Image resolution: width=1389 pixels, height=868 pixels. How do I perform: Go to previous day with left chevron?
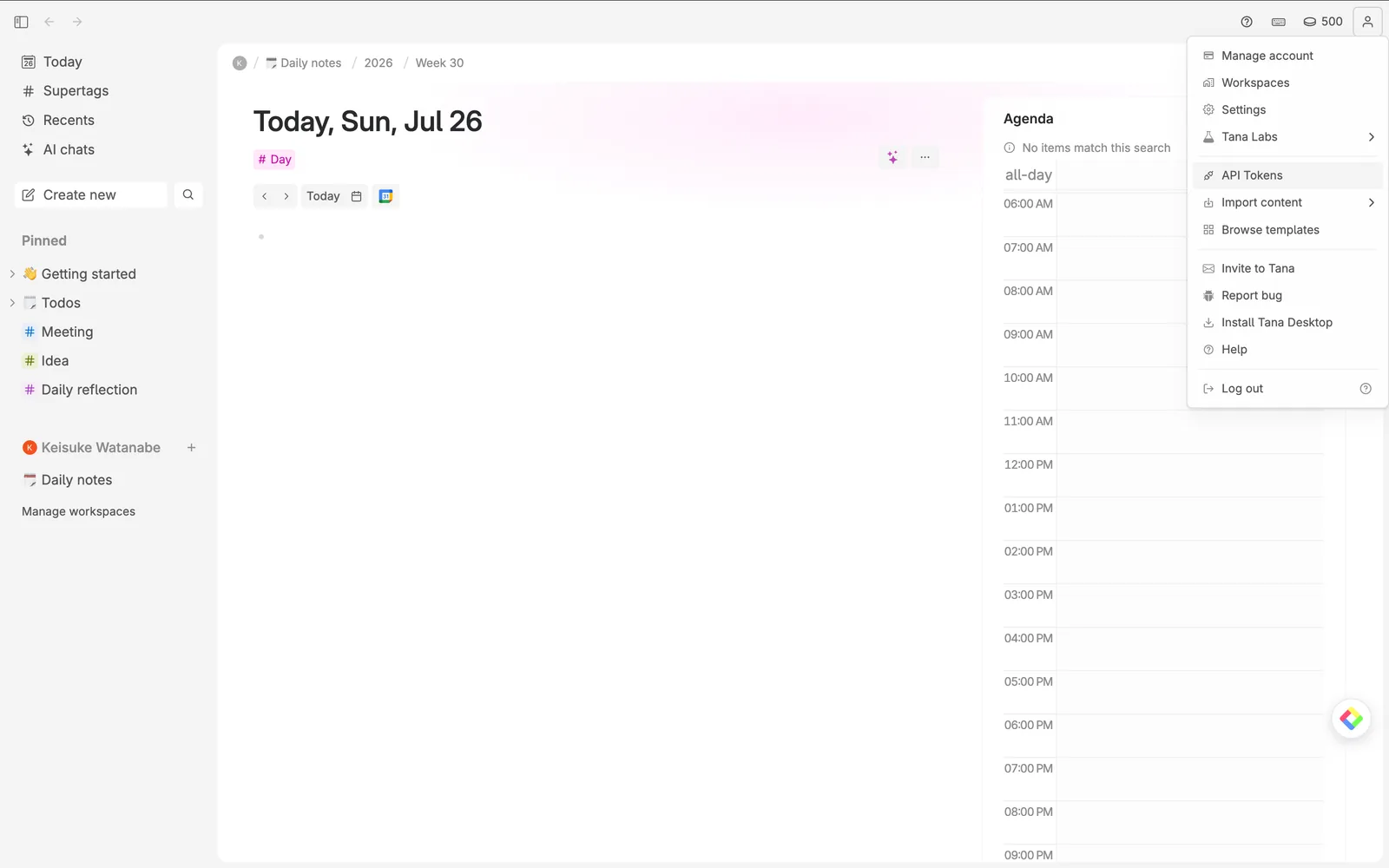pyautogui.click(x=265, y=196)
